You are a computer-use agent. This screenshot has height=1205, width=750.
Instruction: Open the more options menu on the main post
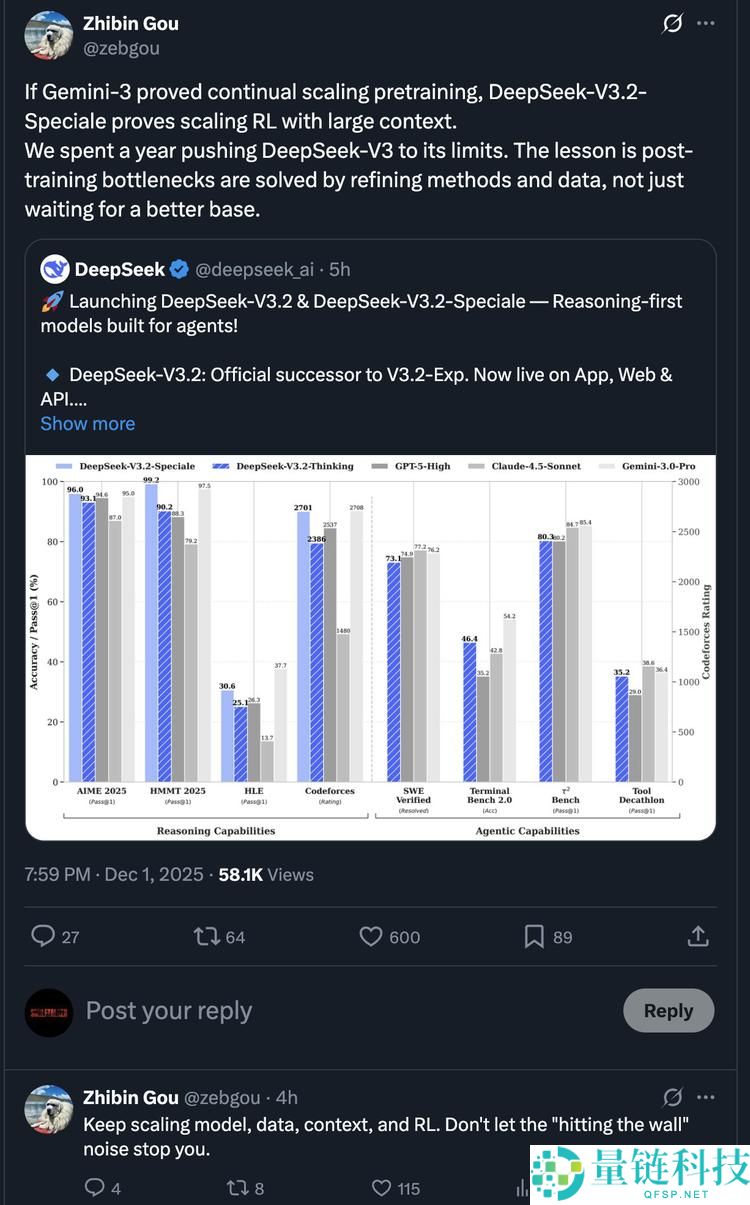click(x=706, y=23)
